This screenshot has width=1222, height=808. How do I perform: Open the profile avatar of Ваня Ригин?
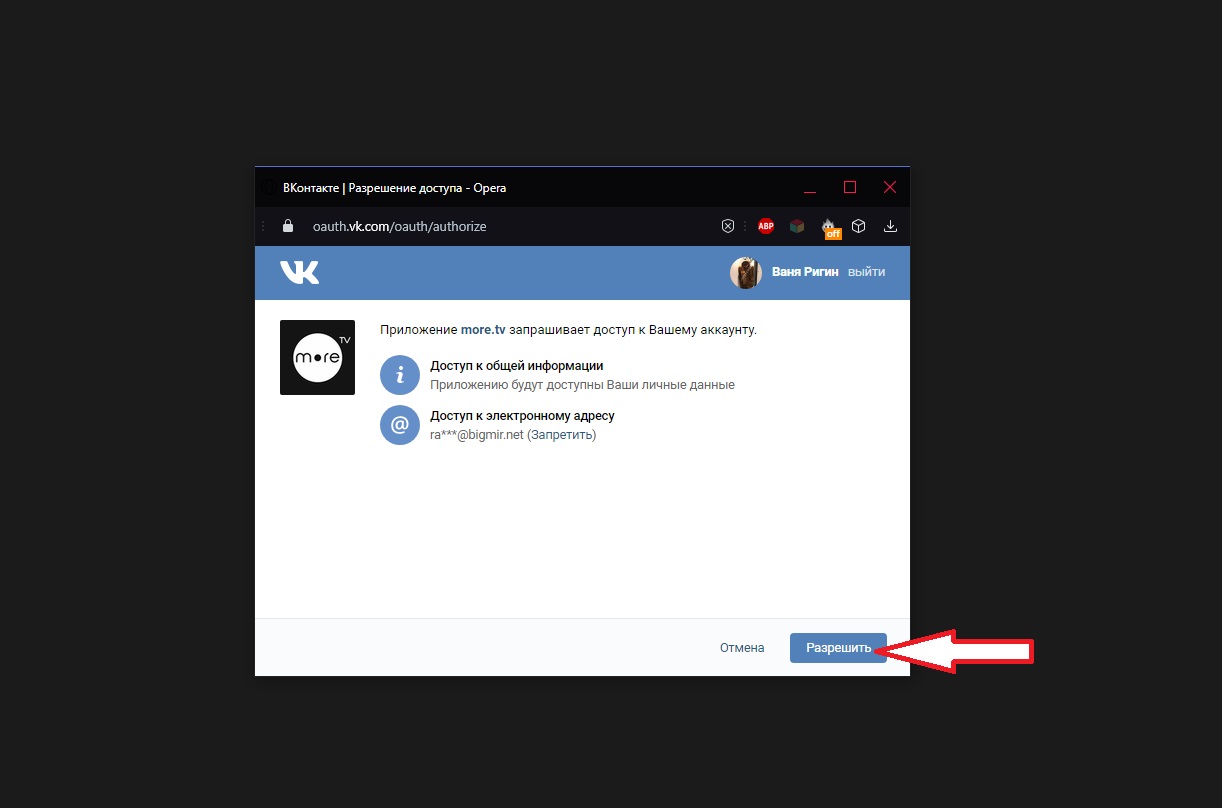tap(745, 272)
